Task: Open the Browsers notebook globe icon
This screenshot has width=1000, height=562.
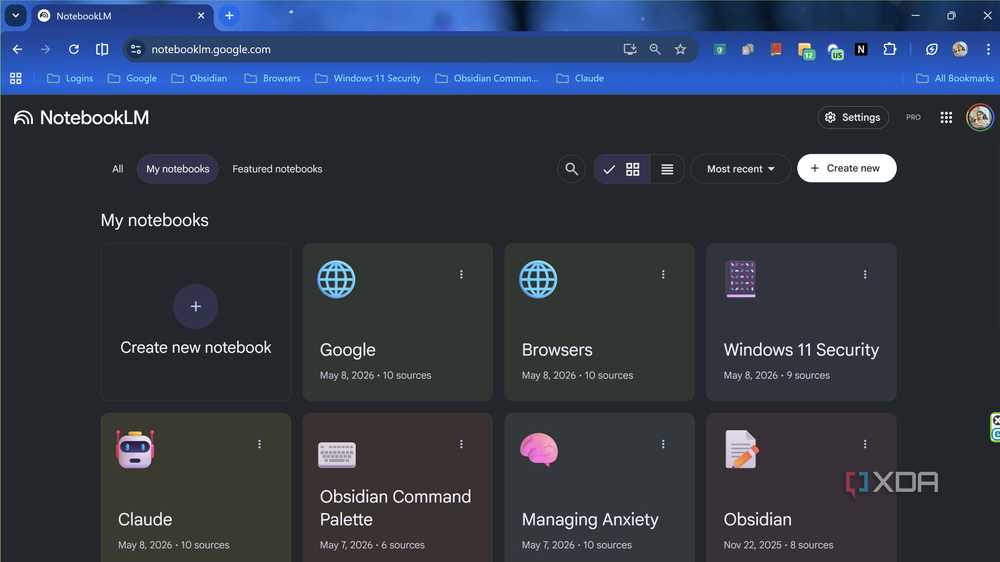Action: point(538,279)
